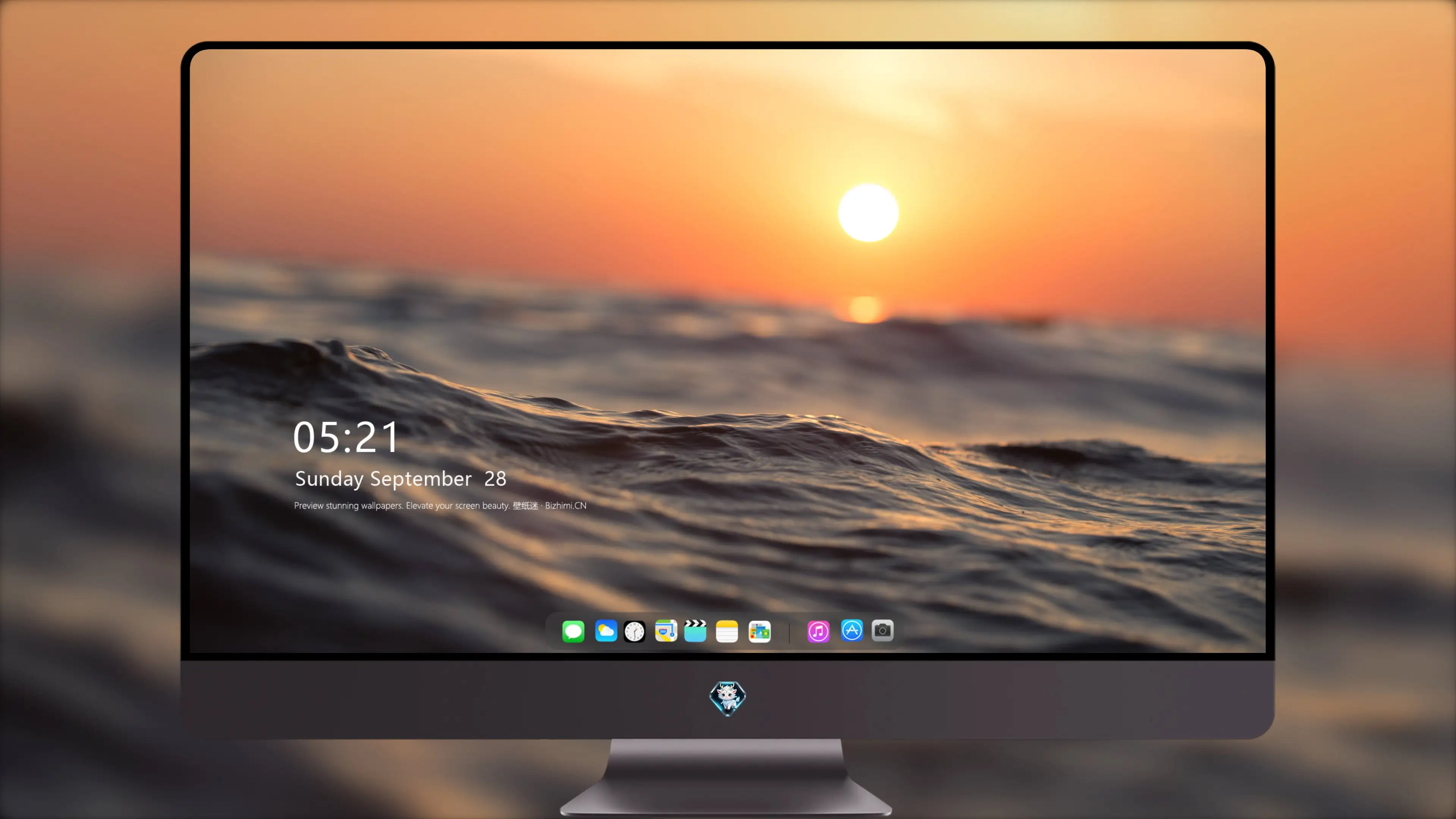Open the Maps app in the dock
The width and height of the screenshot is (1456, 819).
pos(666,631)
